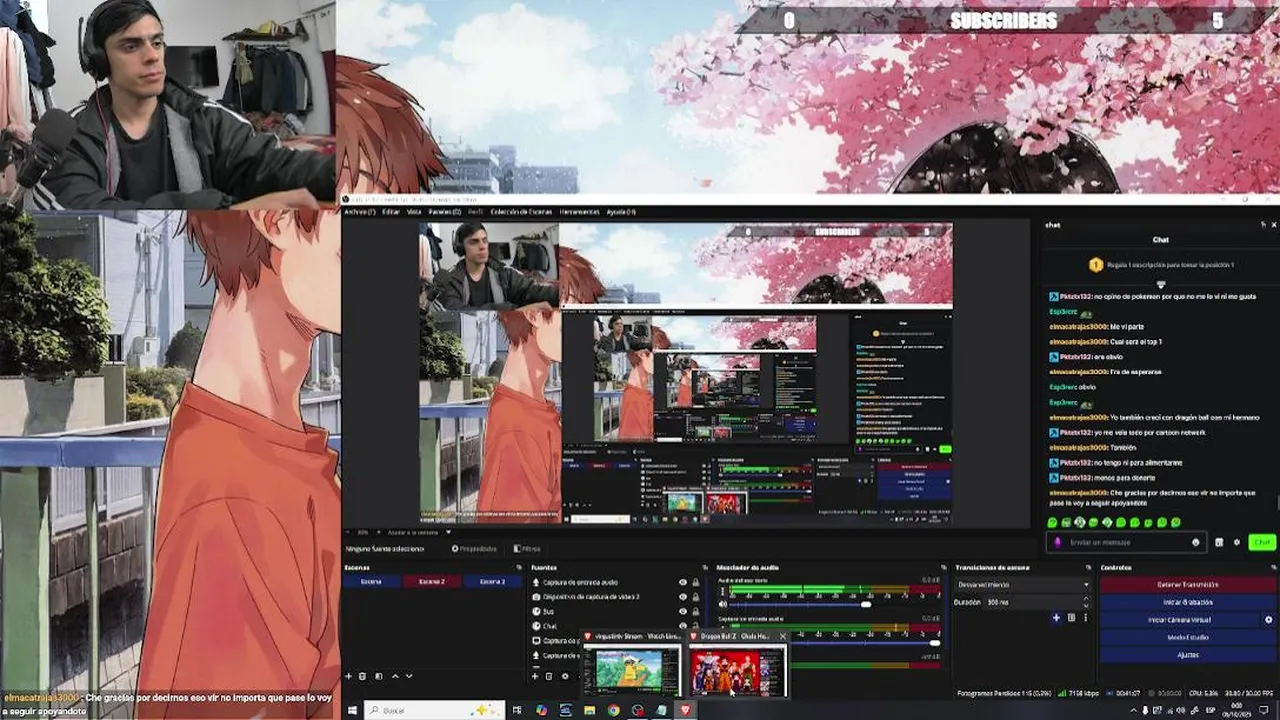Add a new source with plus icon

click(535, 676)
